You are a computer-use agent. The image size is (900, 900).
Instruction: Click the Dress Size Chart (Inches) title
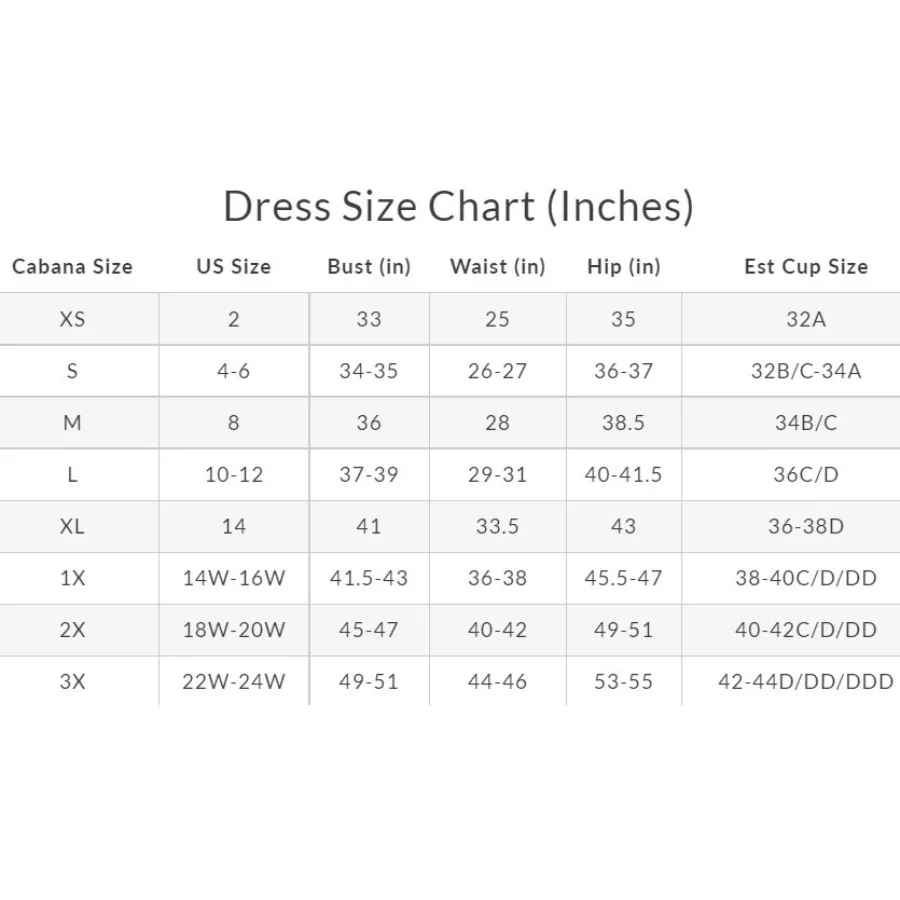click(x=458, y=206)
